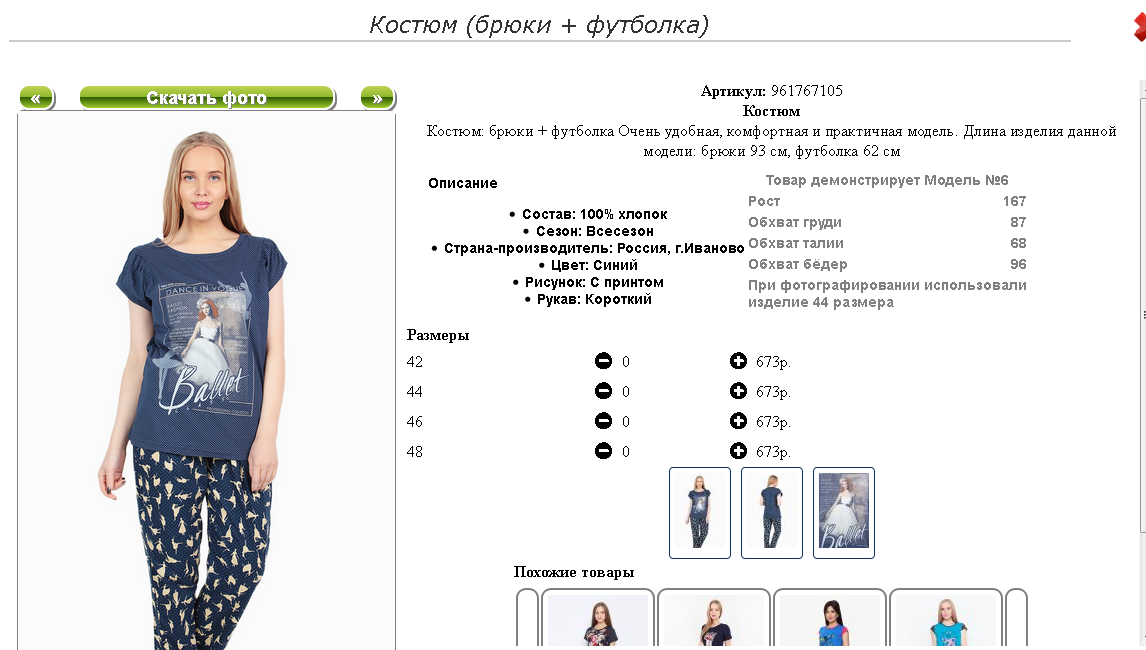Increase quantity for size 48

click(738, 450)
